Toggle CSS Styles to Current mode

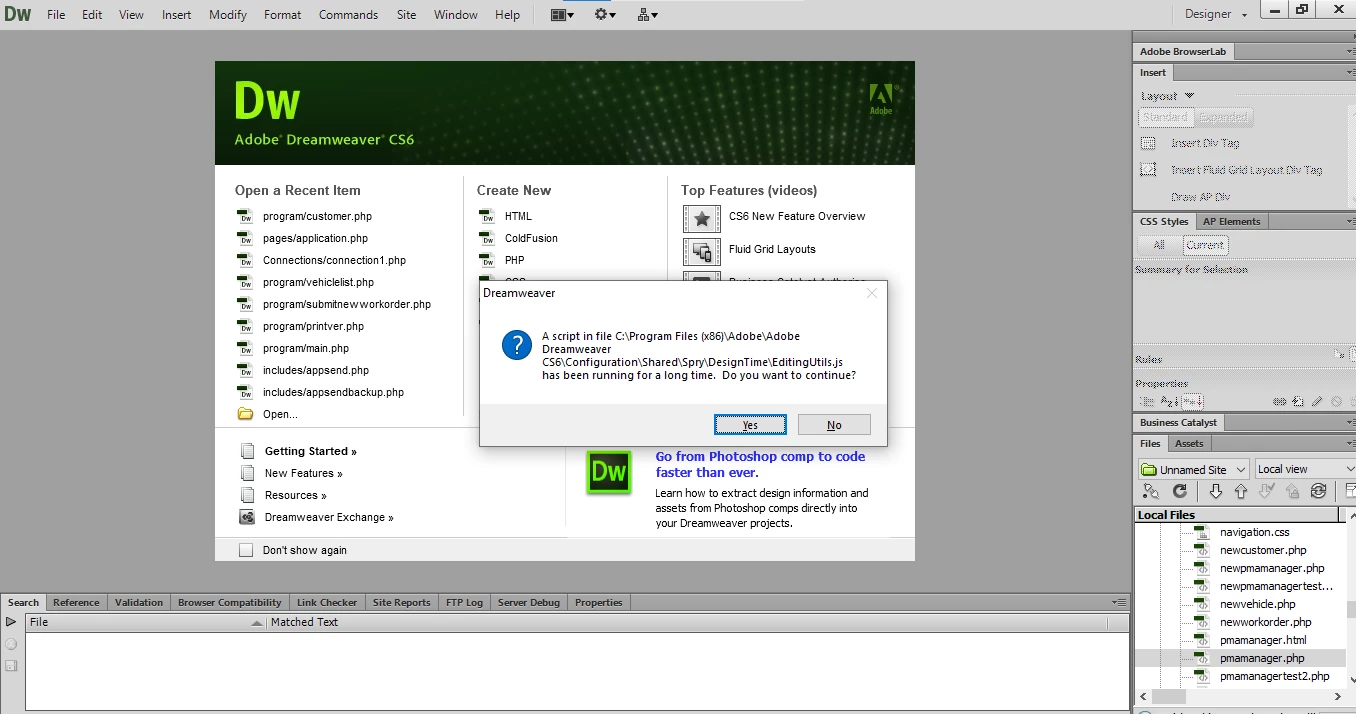tap(1205, 245)
